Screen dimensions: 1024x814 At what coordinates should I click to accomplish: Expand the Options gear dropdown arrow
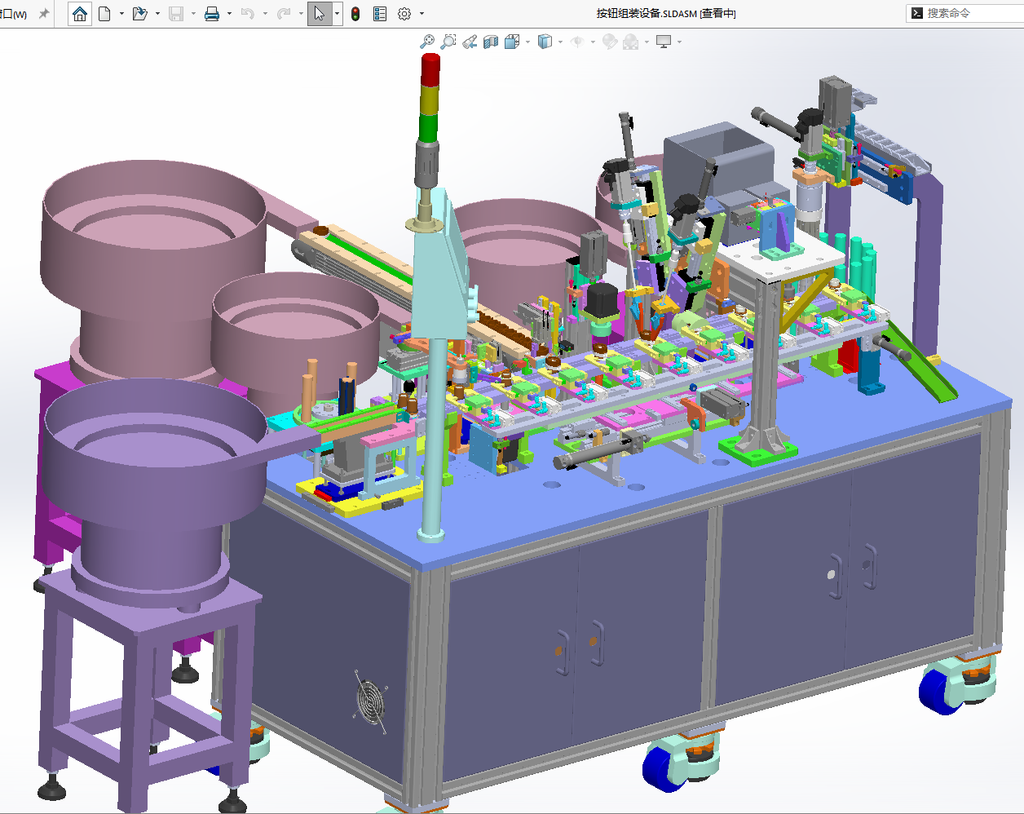pos(421,13)
